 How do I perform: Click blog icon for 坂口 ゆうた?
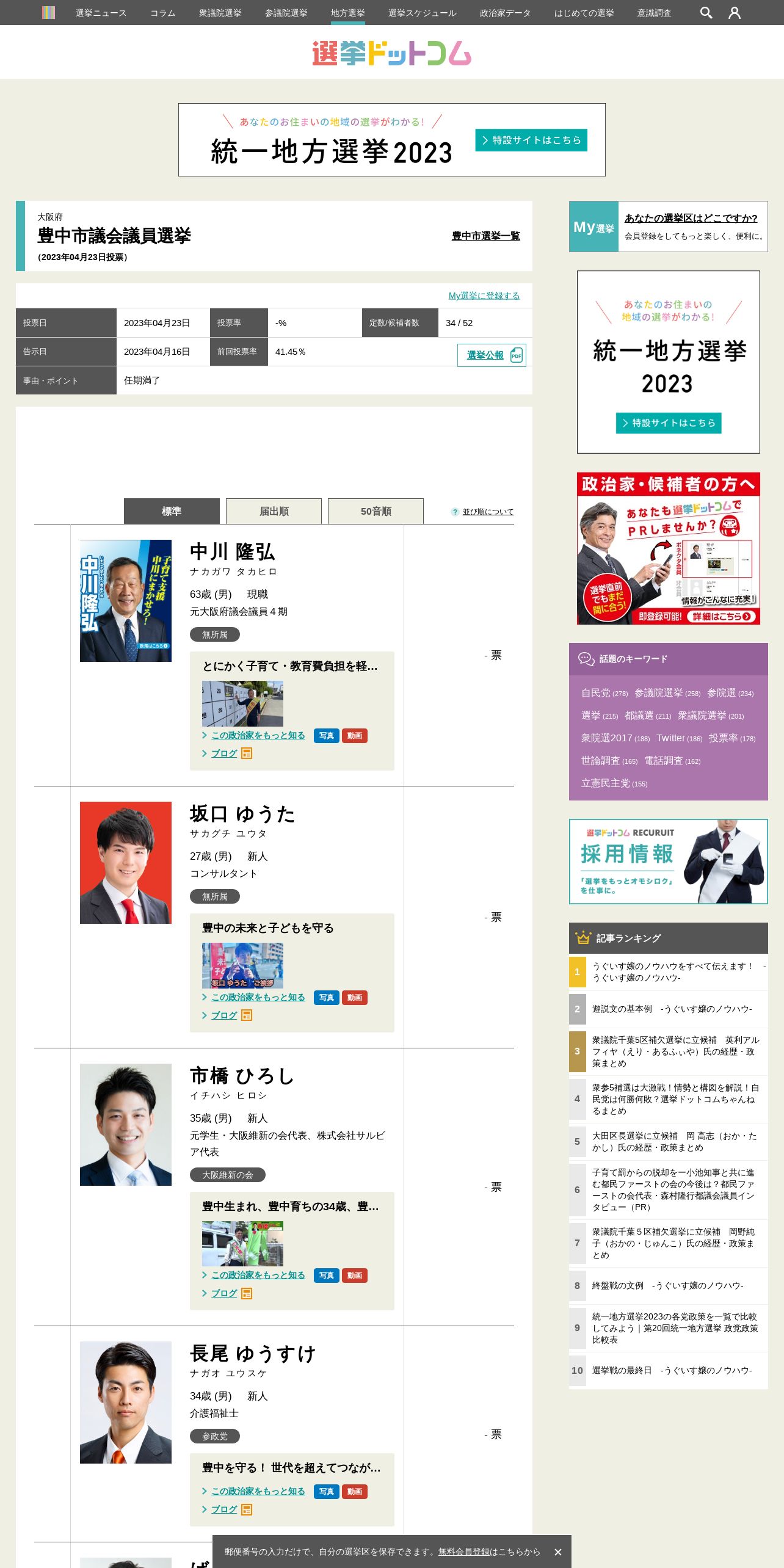(247, 1015)
